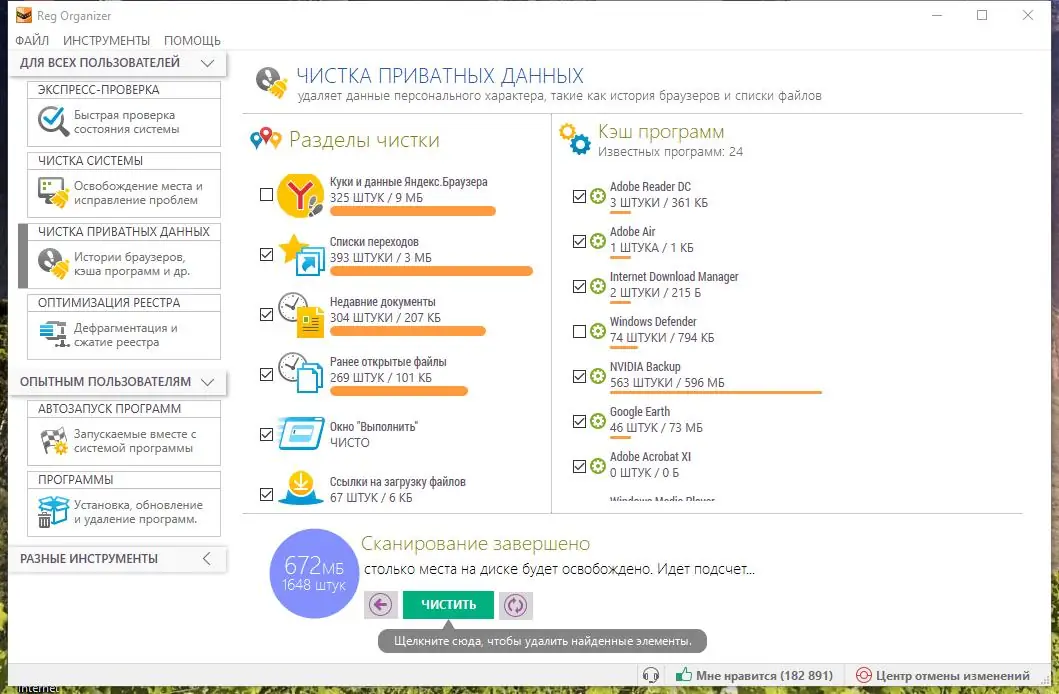The width and height of the screenshot is (1059, 694).
Task: Open the ФАЙЛ menu
Action: coord(32,40)
